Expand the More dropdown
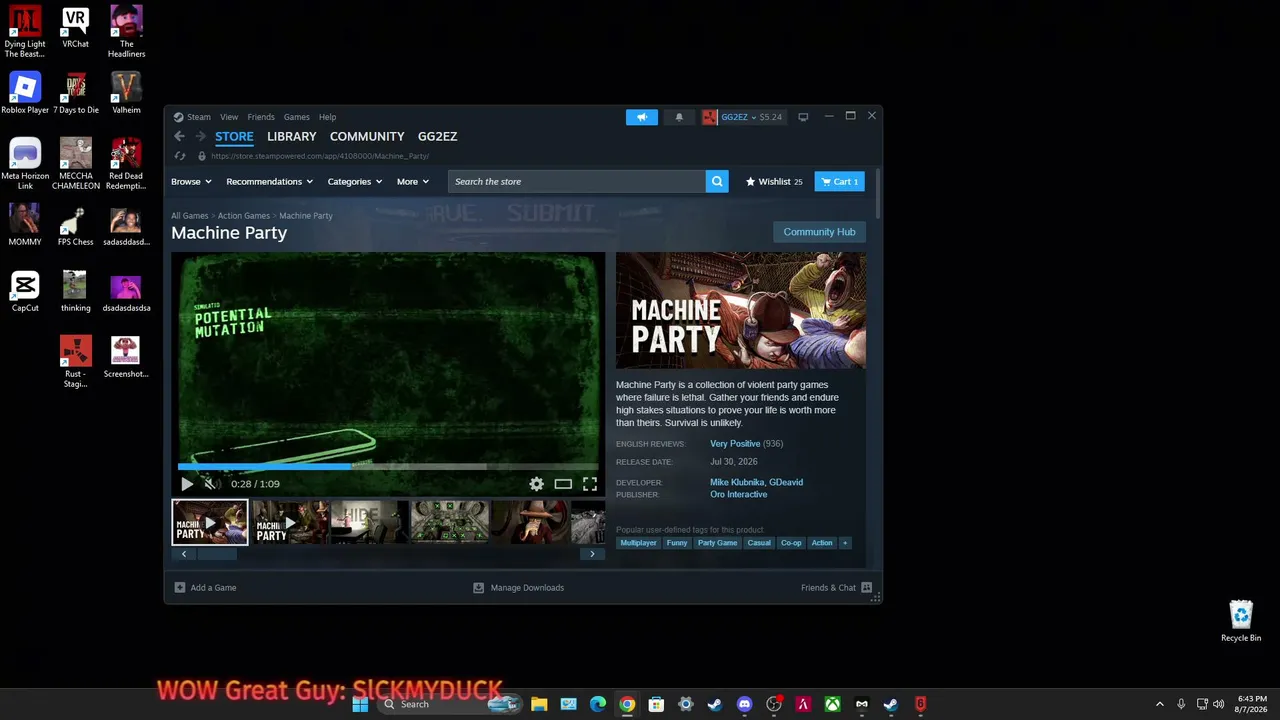 coord(413,181)
